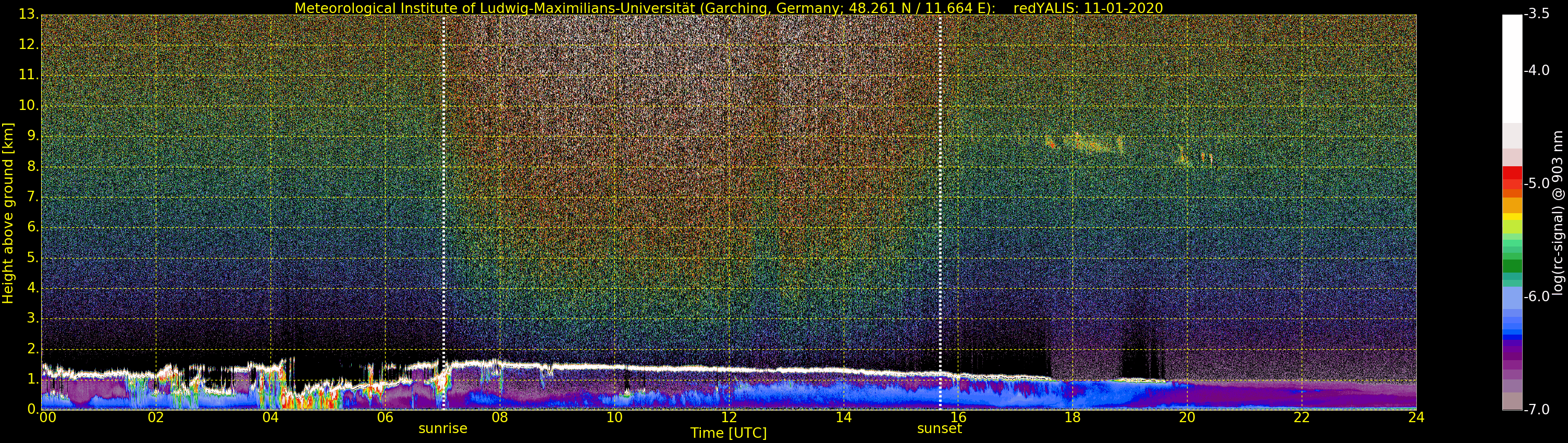Click the y-axis tick label '13.'
The width and height of the screenshot is (1568, 443).
coord(29,15)
